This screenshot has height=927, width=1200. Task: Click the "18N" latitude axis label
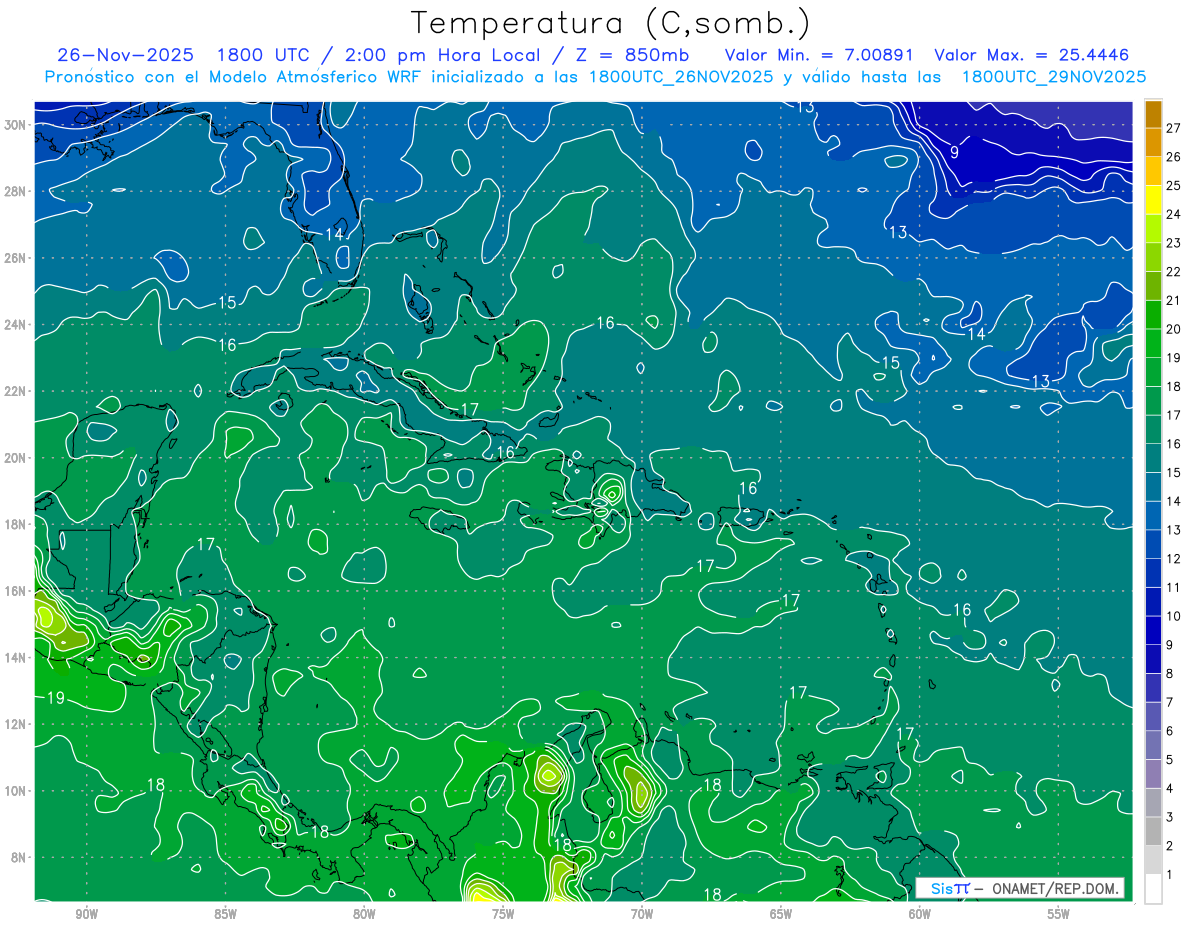point(15,524)
